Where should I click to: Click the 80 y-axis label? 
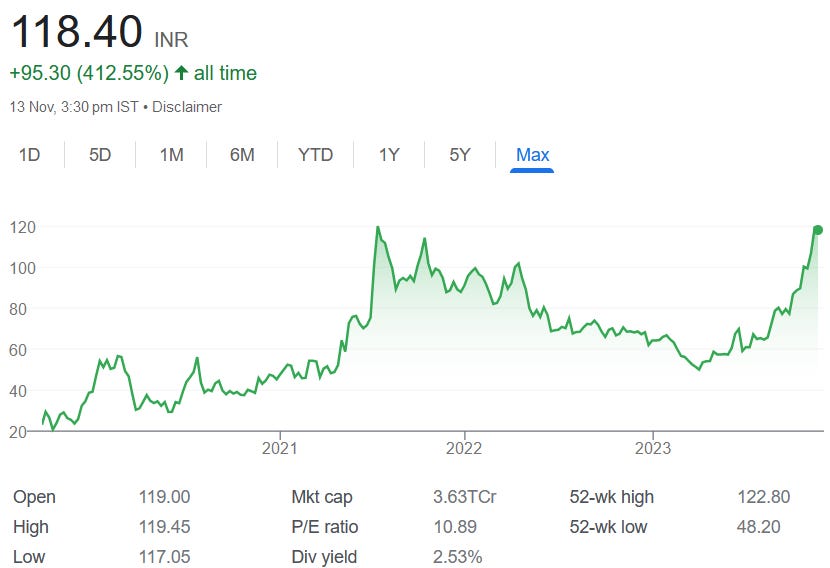click(18, 309)
